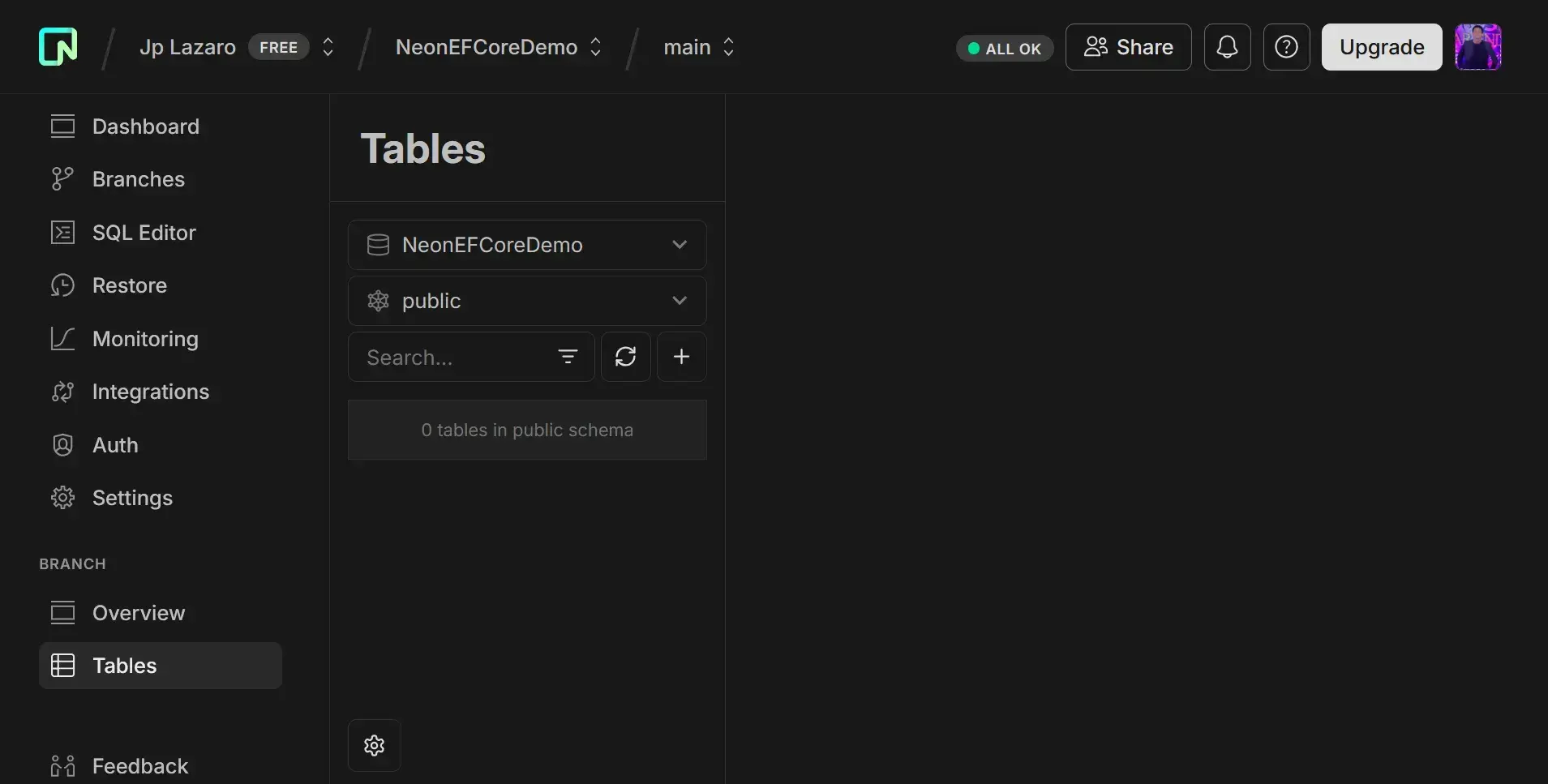The width and height of the screenshot is (1548, 784).
Task: Open branch Overview page
Action: click(x=139, y=613)
